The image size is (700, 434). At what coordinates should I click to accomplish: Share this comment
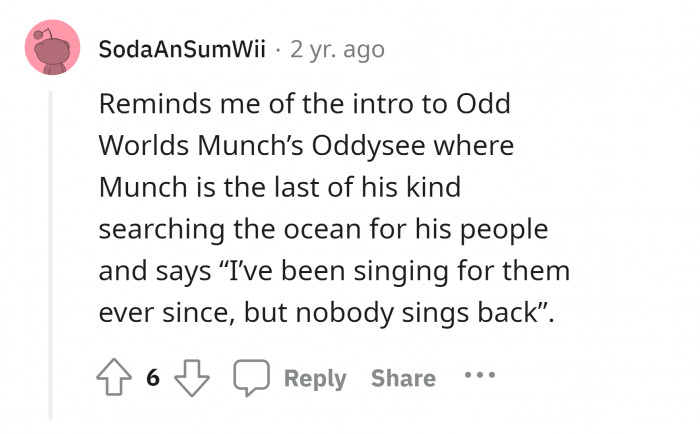[x=403, y=378]
